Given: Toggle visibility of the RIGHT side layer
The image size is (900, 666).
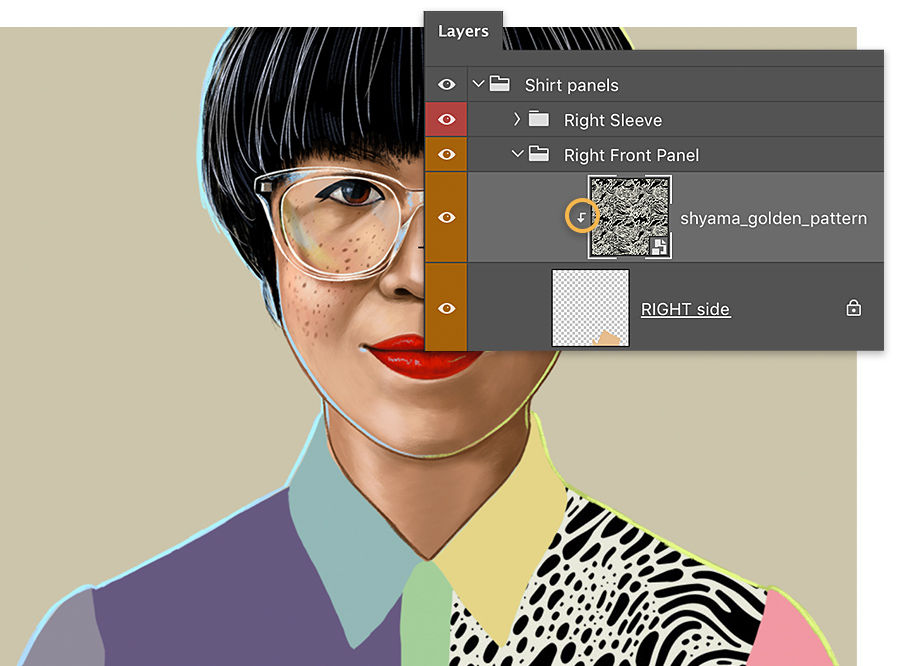Looking at the screenshot, I should point(447,309).
